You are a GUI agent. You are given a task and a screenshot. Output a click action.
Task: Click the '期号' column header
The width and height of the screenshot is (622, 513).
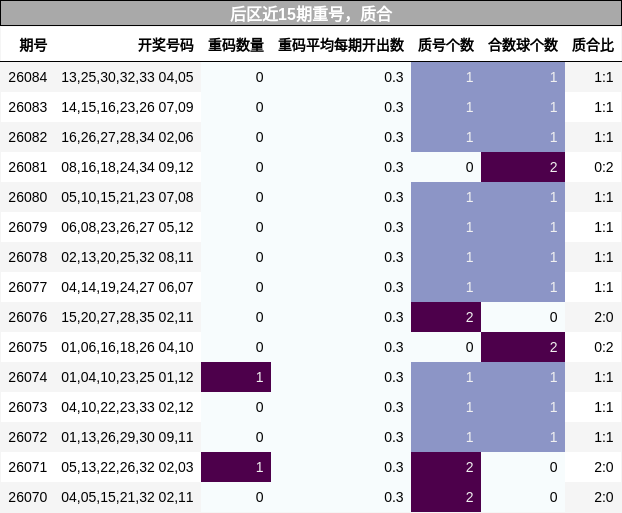click(33, 45)
